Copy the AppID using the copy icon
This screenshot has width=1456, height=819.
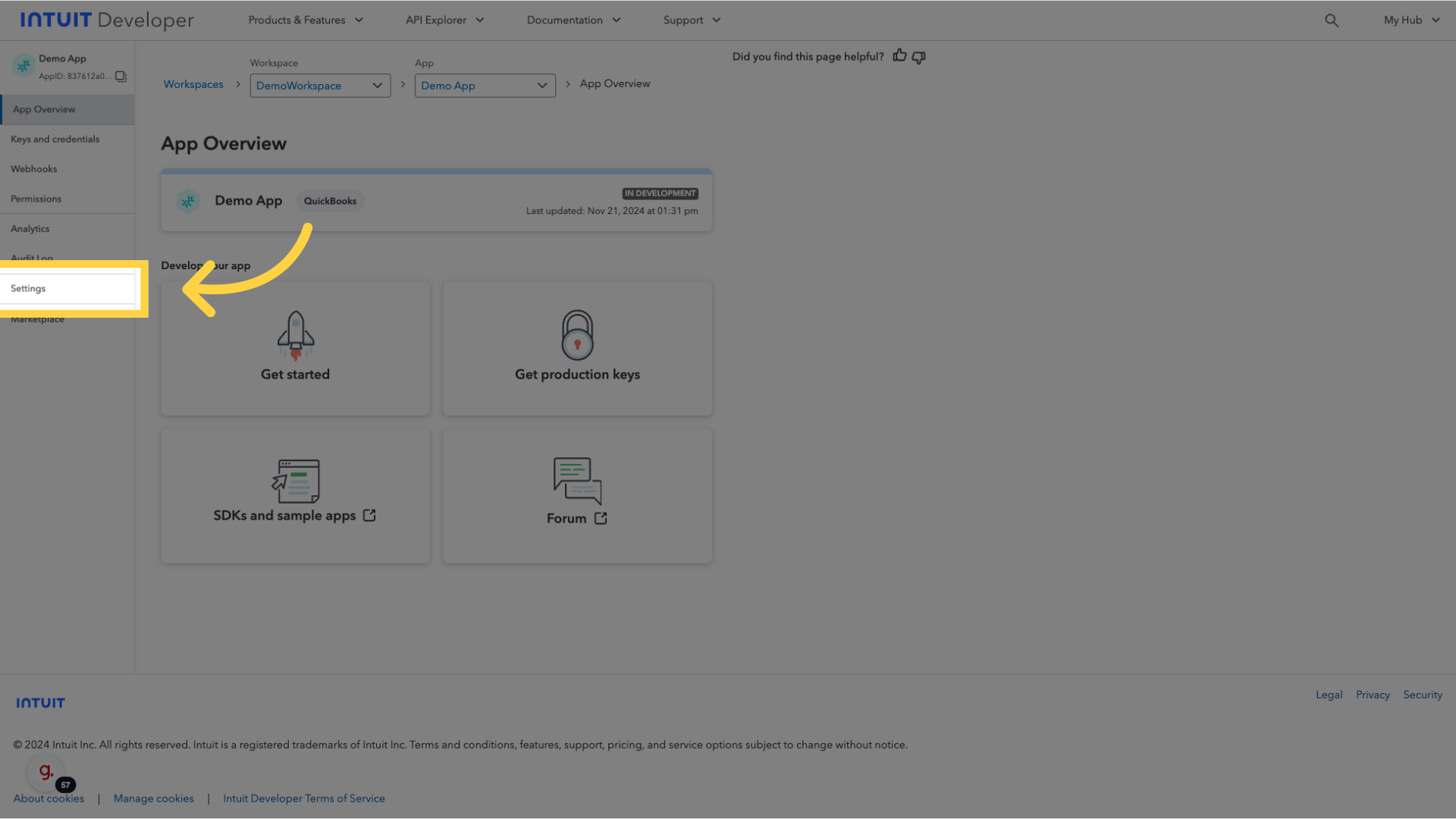121,76
